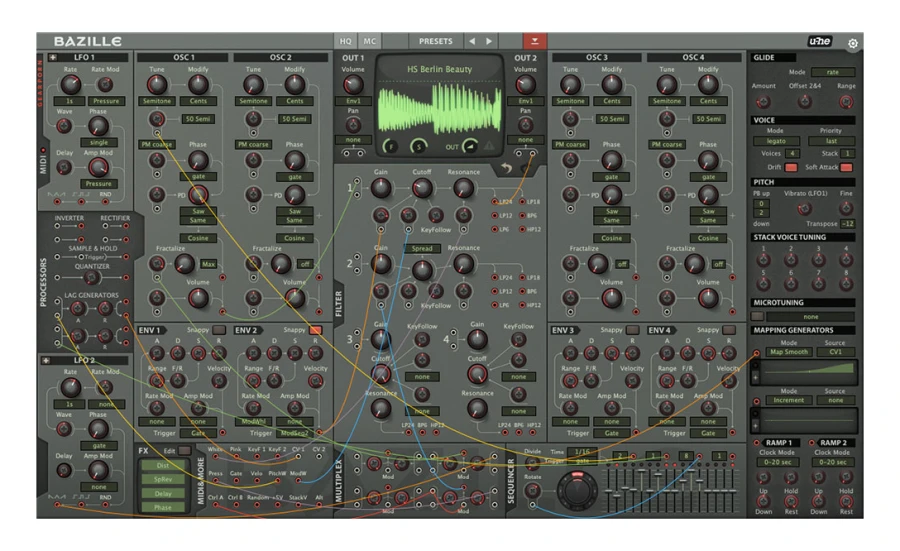Open ENV 2 Rate Mod 'ModWhl' selector

253,421
